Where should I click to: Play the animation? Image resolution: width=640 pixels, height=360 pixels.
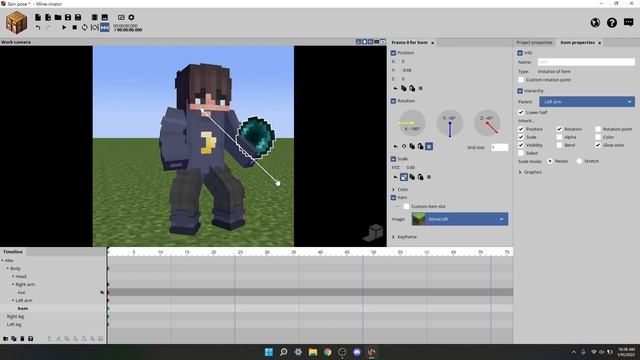tap(64, 27)
